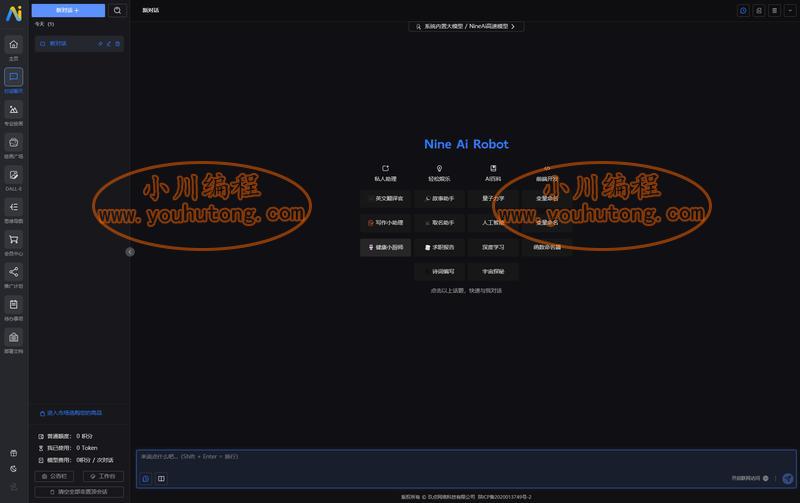Click the 新对话 header title text
The height and width of the screenshot is (503, 800).
coord(151,10)
